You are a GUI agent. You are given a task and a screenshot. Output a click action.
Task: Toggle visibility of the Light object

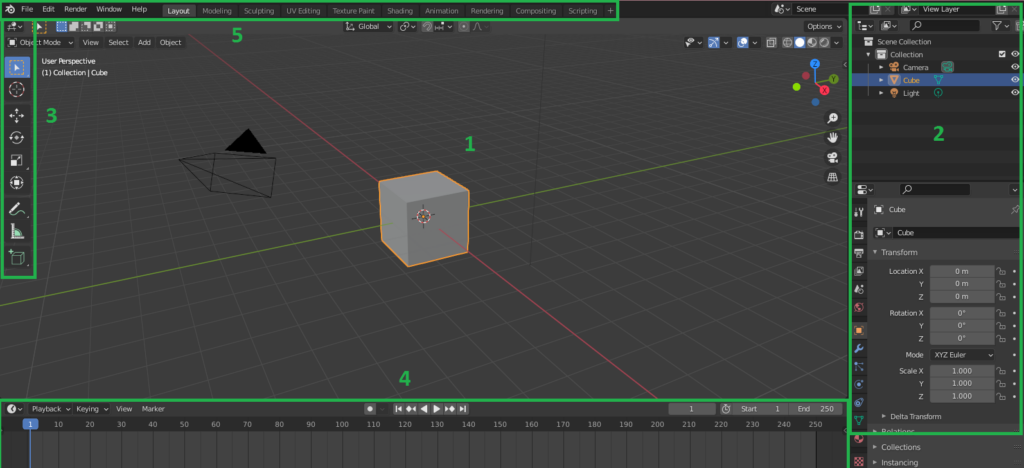[1015, 93]
